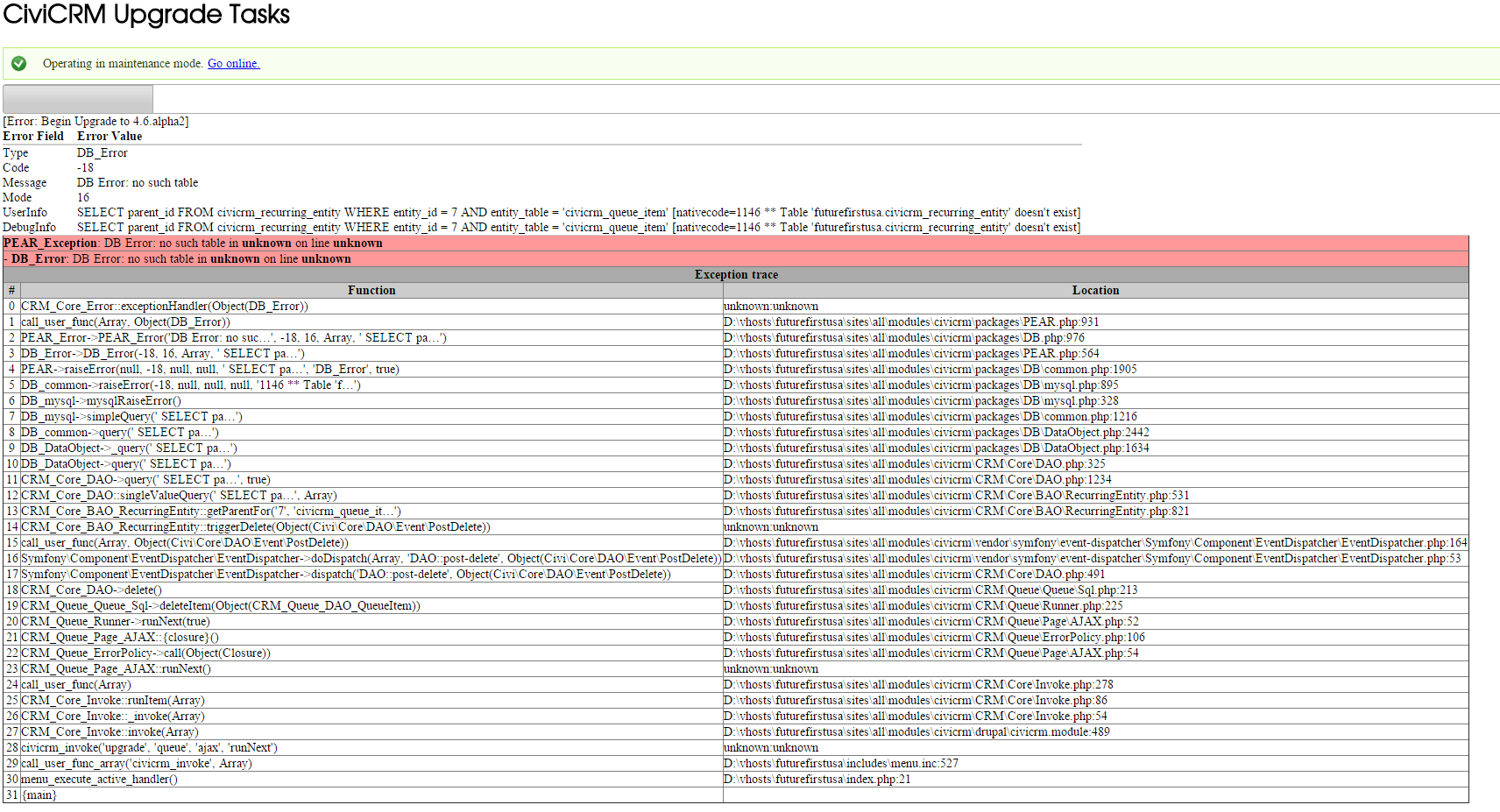Click the CiviCRM Upgrade Tasks heading
Image resolution: width=1500 pixels, height=812 pixels.
[146, 14]
